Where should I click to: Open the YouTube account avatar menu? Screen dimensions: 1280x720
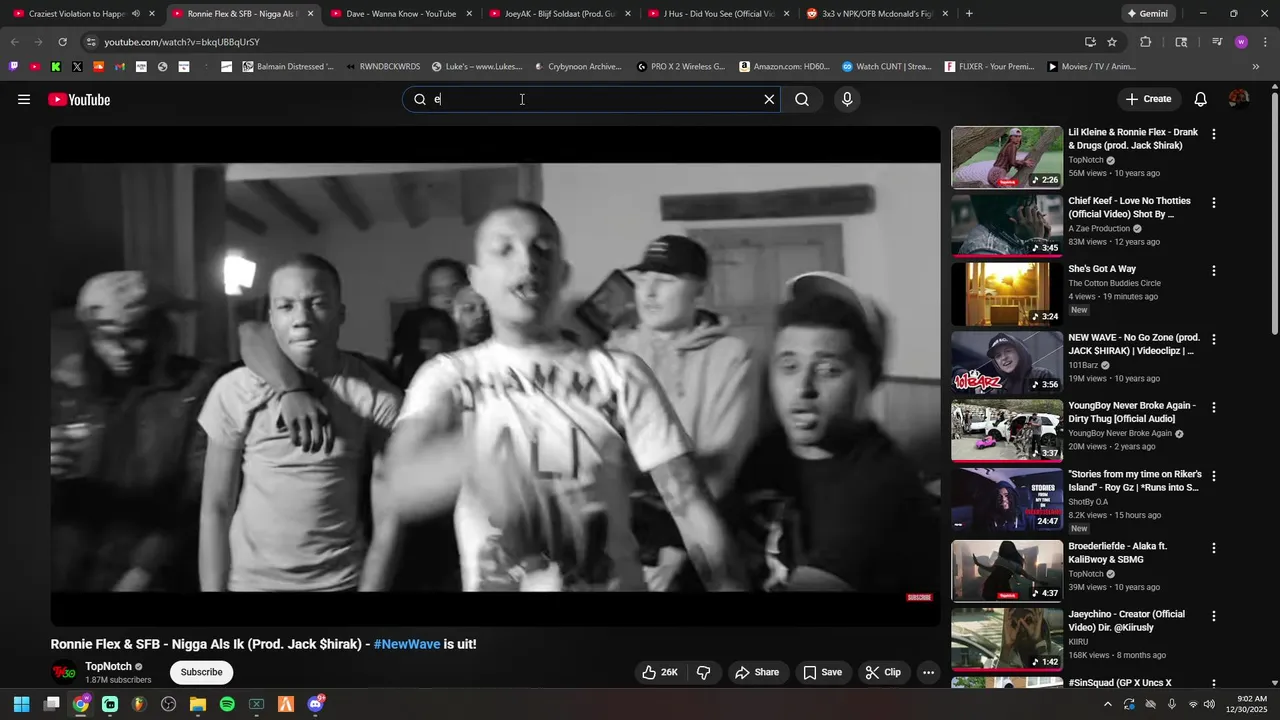(1239, 99)
